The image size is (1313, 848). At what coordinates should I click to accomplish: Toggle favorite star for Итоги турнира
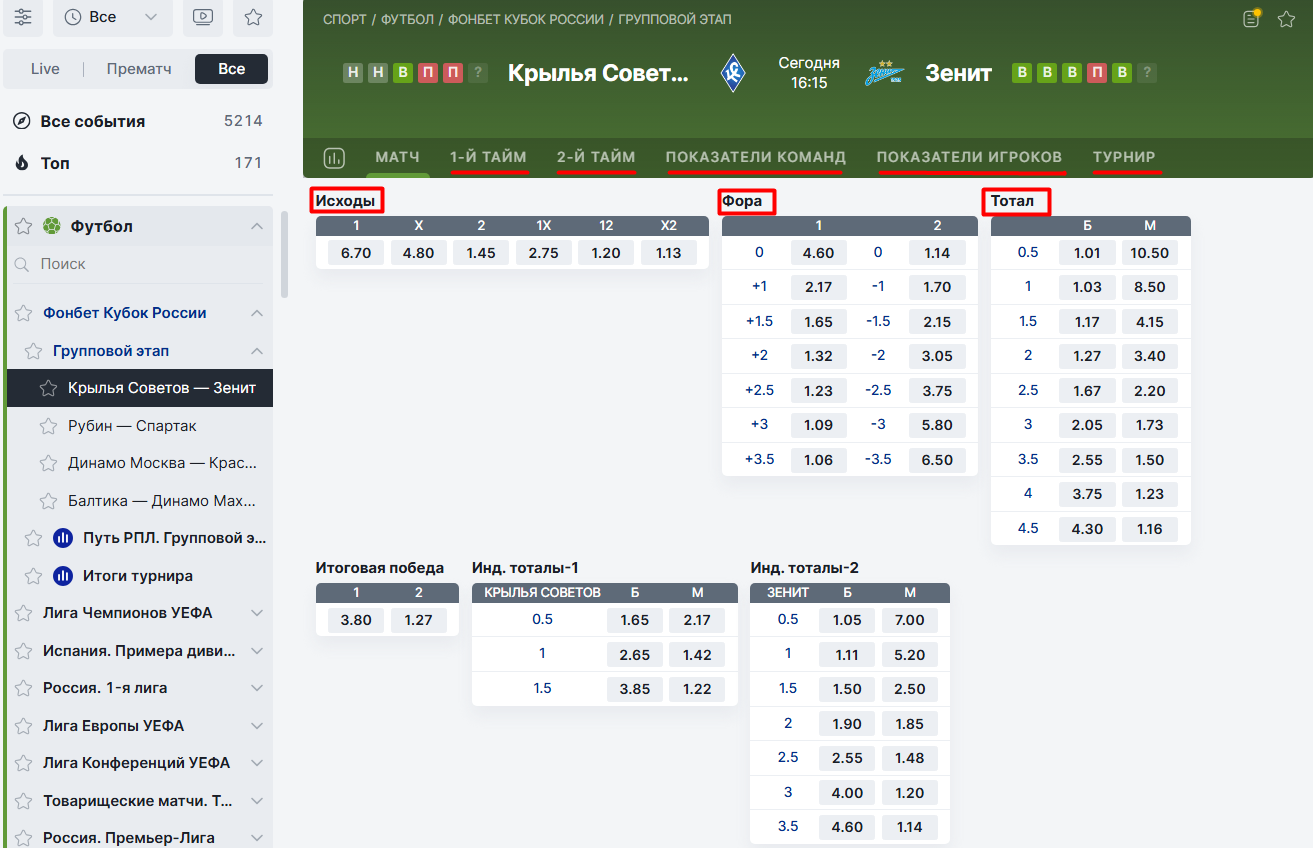[33, 576]
